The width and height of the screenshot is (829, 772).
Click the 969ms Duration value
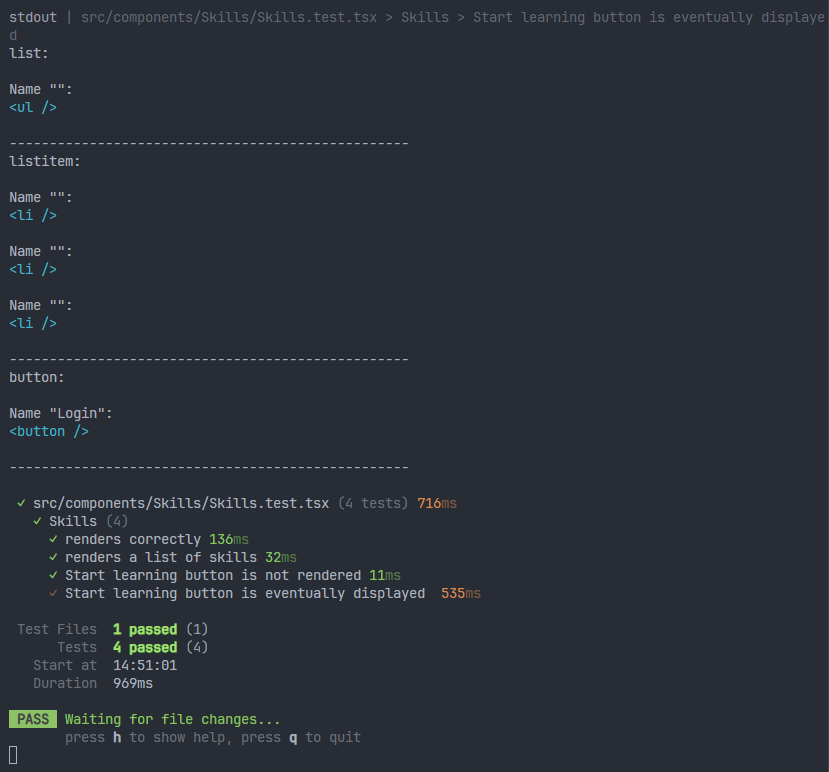133,683
